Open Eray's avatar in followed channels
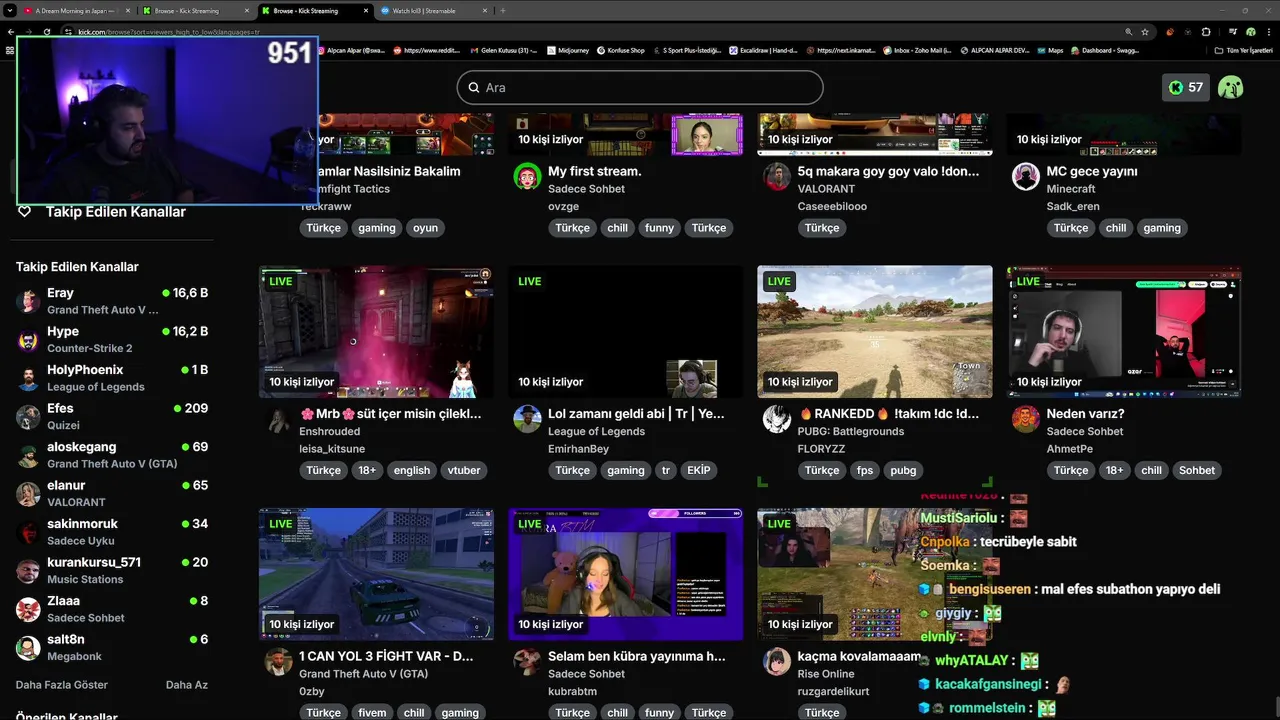 point(29,301)
